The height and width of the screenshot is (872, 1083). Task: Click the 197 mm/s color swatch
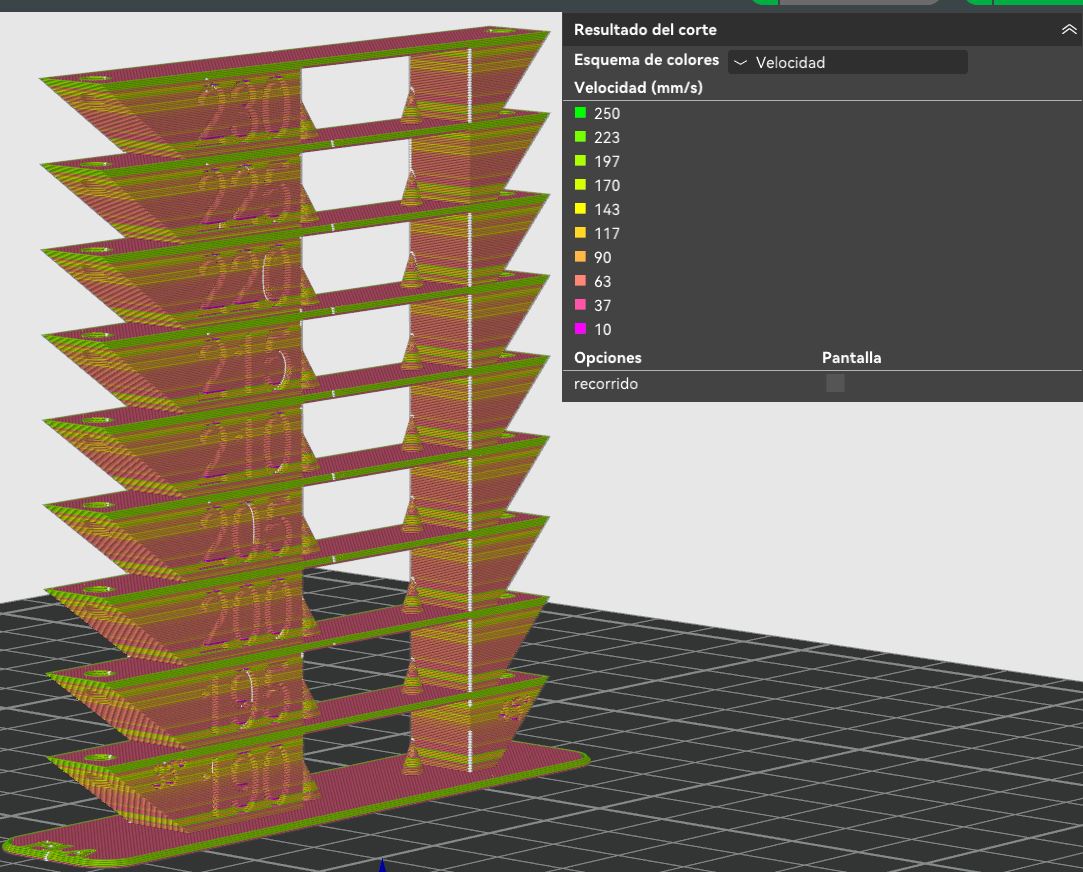[x=581, y=161]
